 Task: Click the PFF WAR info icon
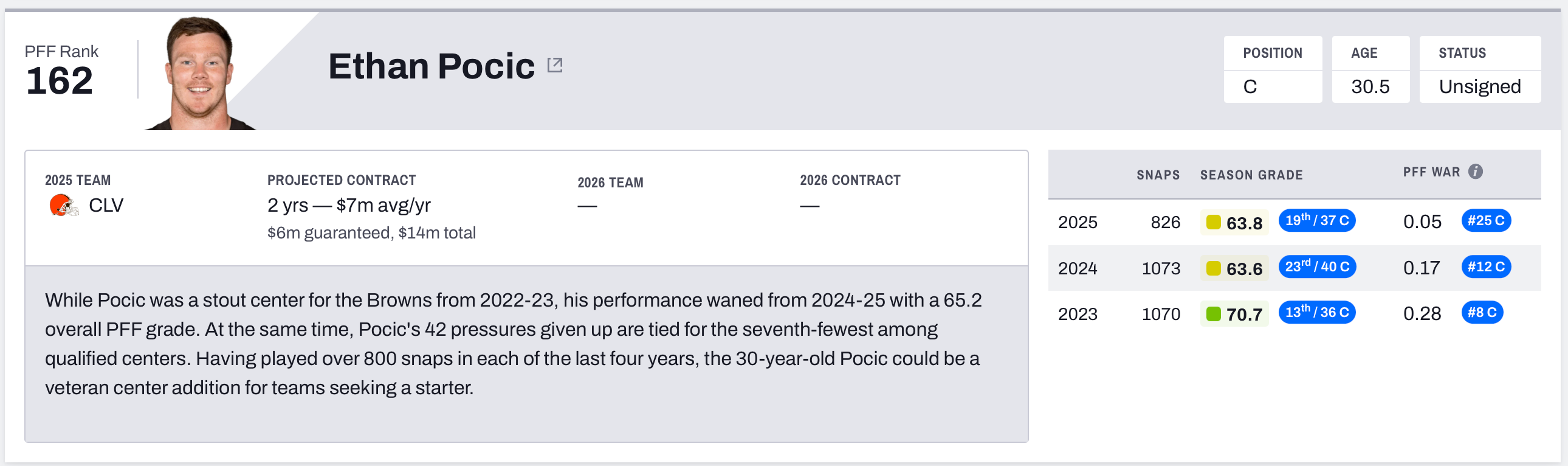1475,172
